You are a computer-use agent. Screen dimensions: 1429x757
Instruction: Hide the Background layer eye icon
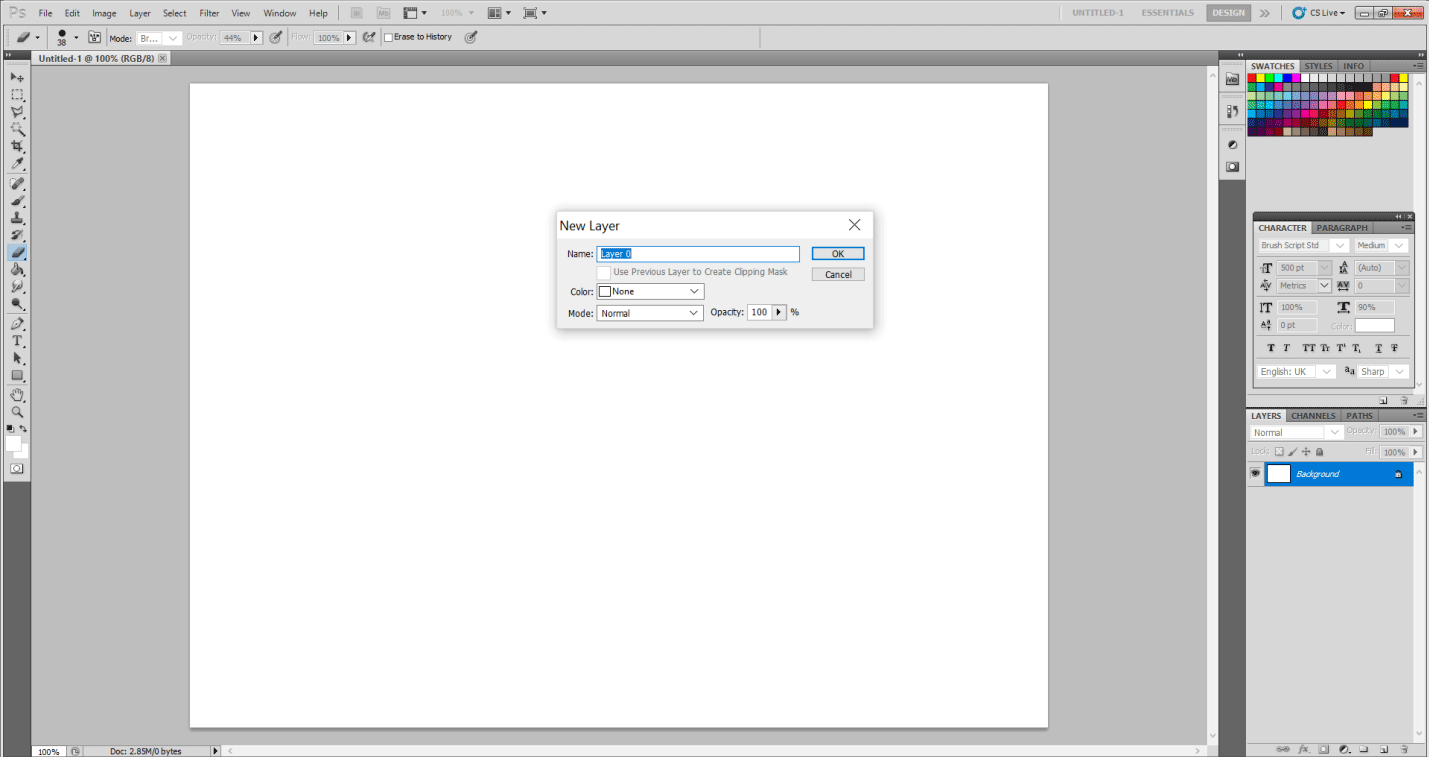point(1256,474)
